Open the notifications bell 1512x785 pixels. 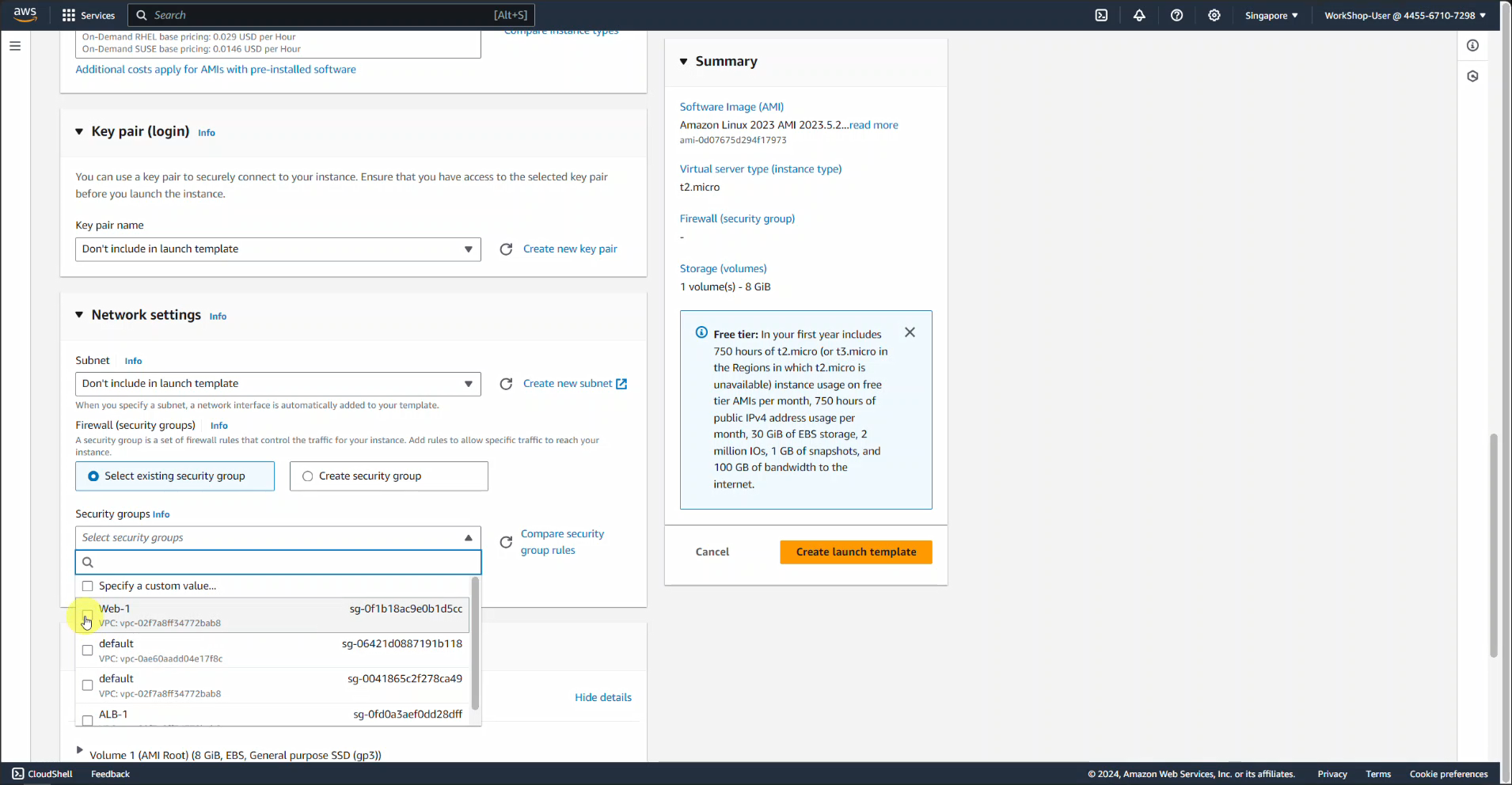1139,15
